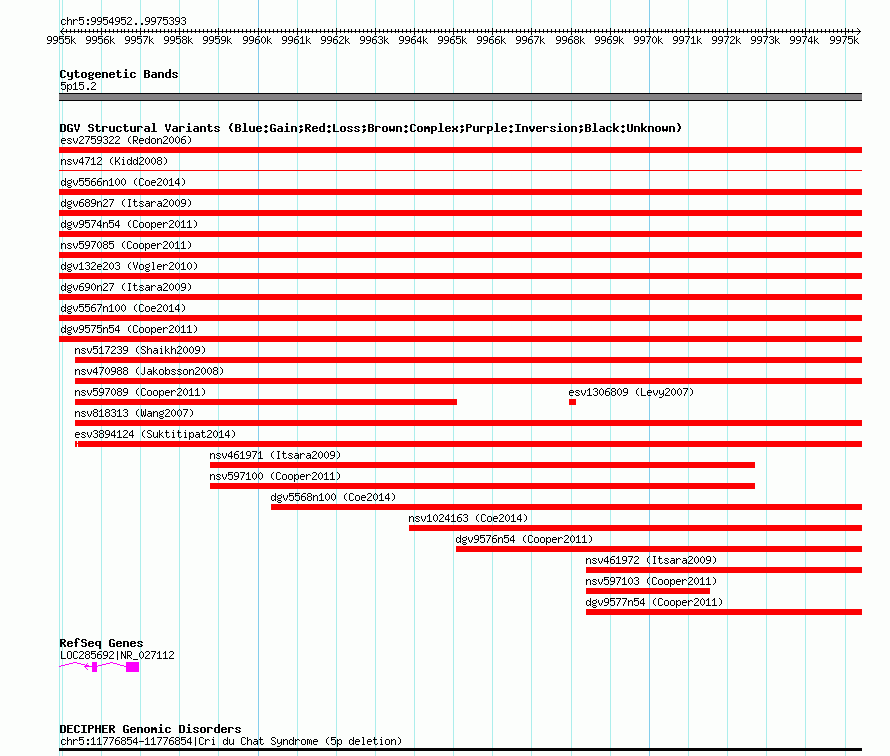Screen dimensions: 890x756
Task: Open gene LOC285692|NR_027112 label
Action: (x=117, y=656)
